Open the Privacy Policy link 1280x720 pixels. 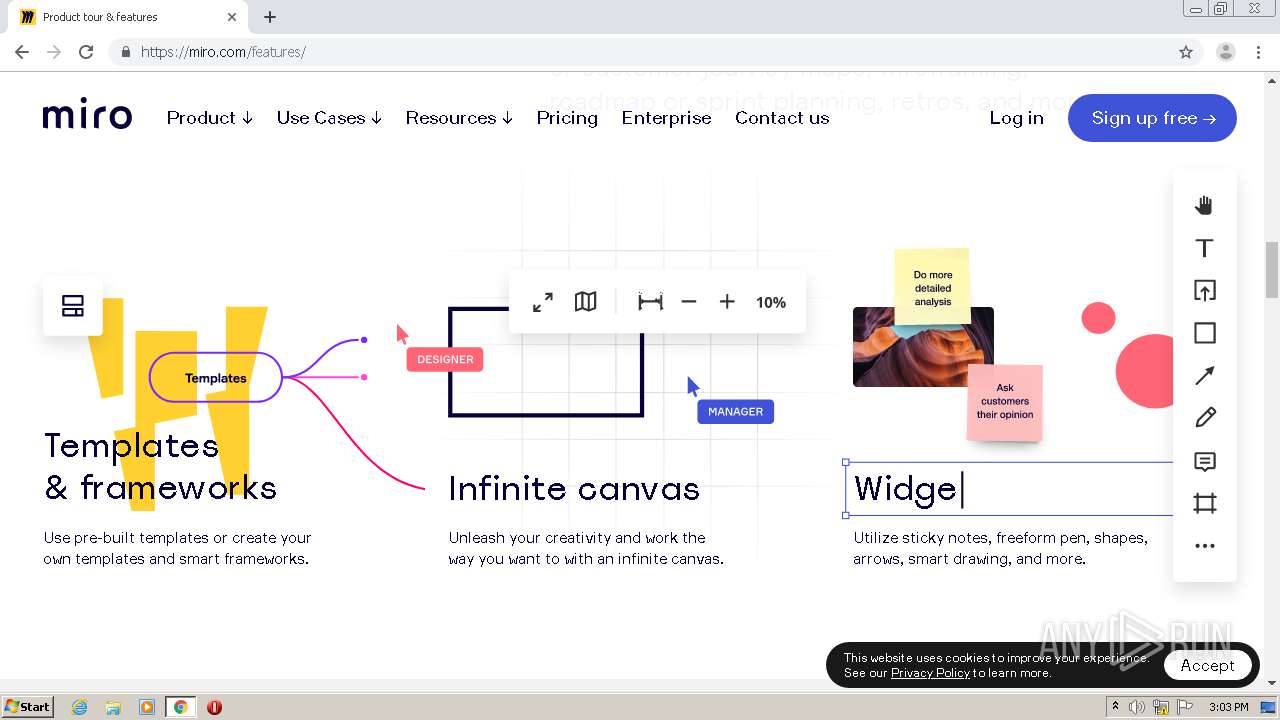(x=930, y=673)
